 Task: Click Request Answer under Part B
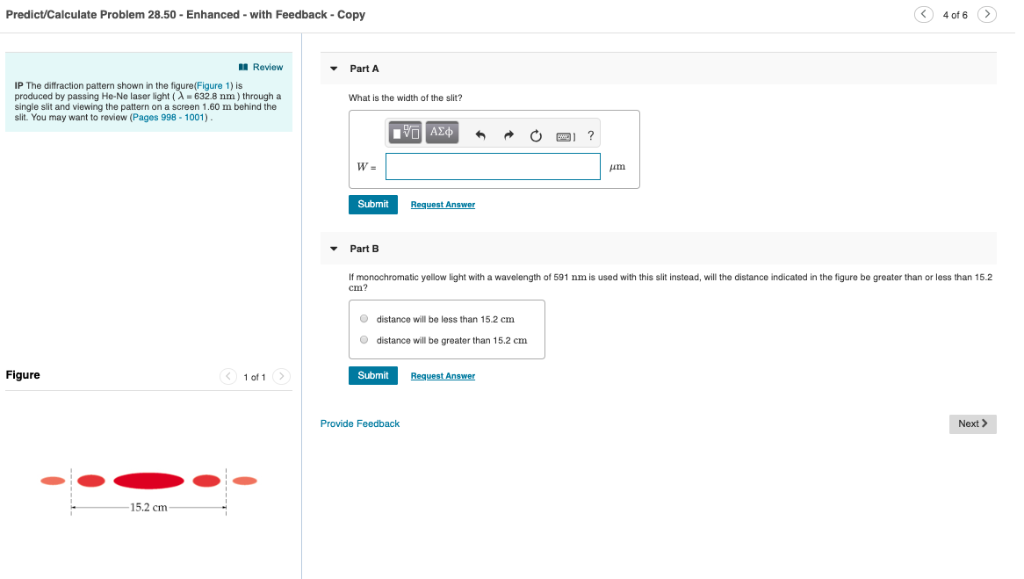coord(442,375)
